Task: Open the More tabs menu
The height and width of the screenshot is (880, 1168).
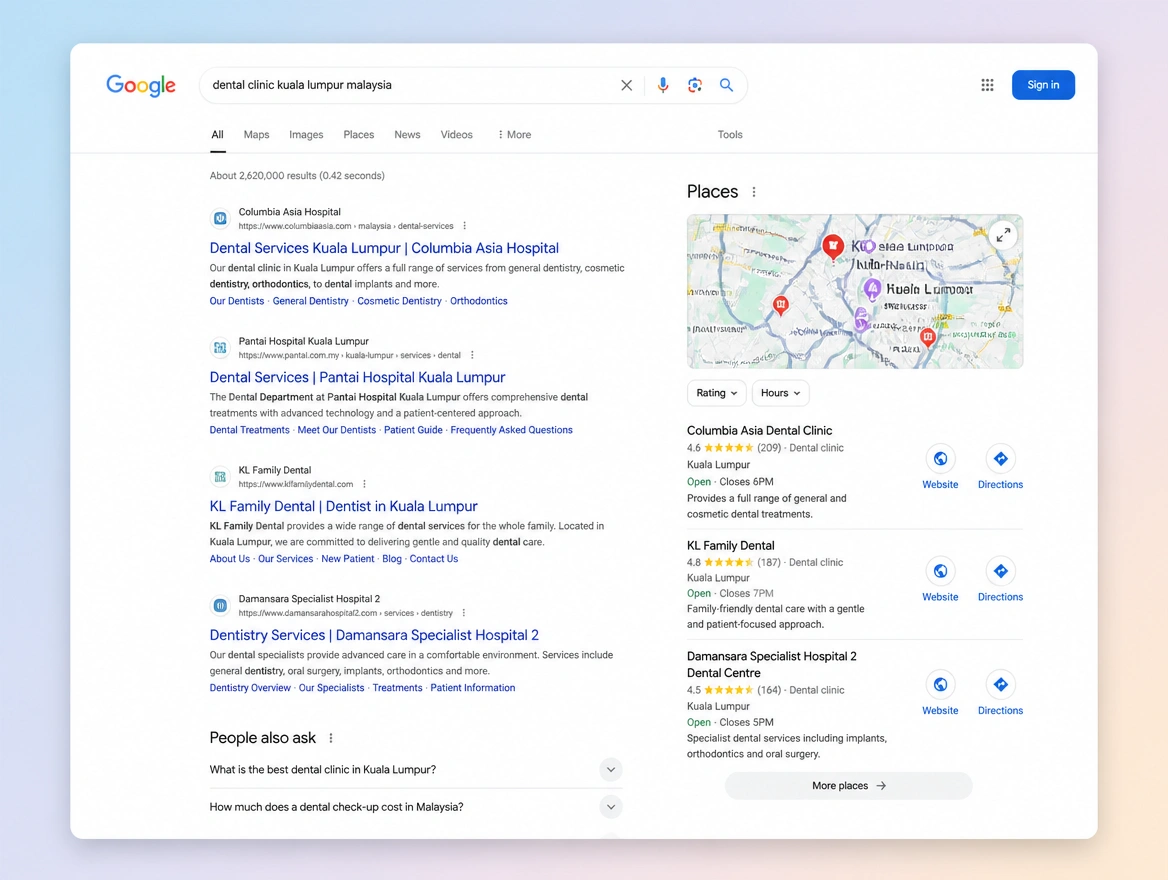Action: pos(515,135)
